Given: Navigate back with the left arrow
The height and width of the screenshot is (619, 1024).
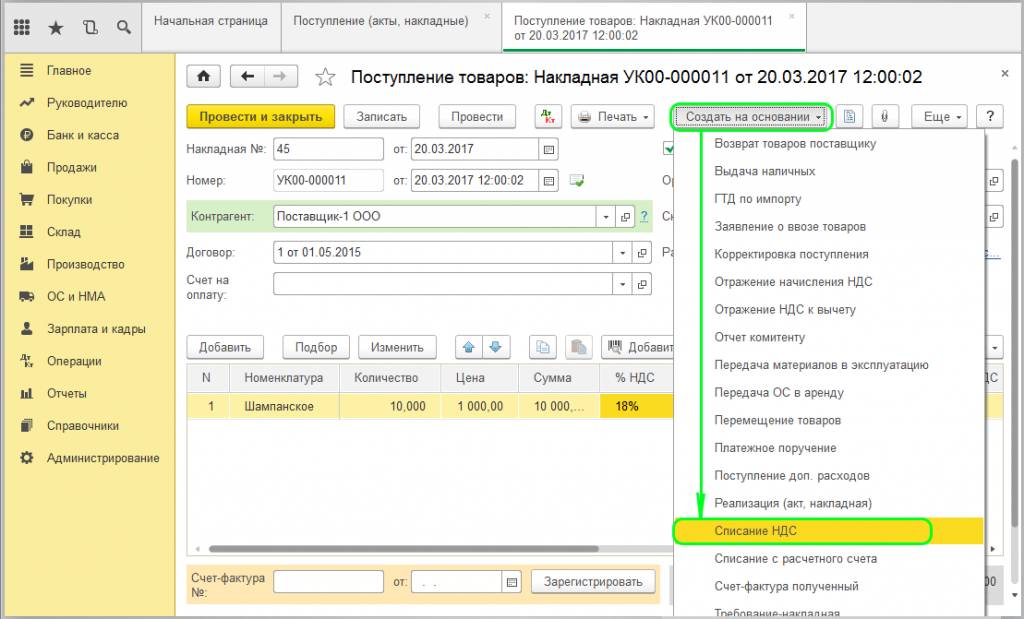Looking at the screenshot, I should click(x=248, y=77).
